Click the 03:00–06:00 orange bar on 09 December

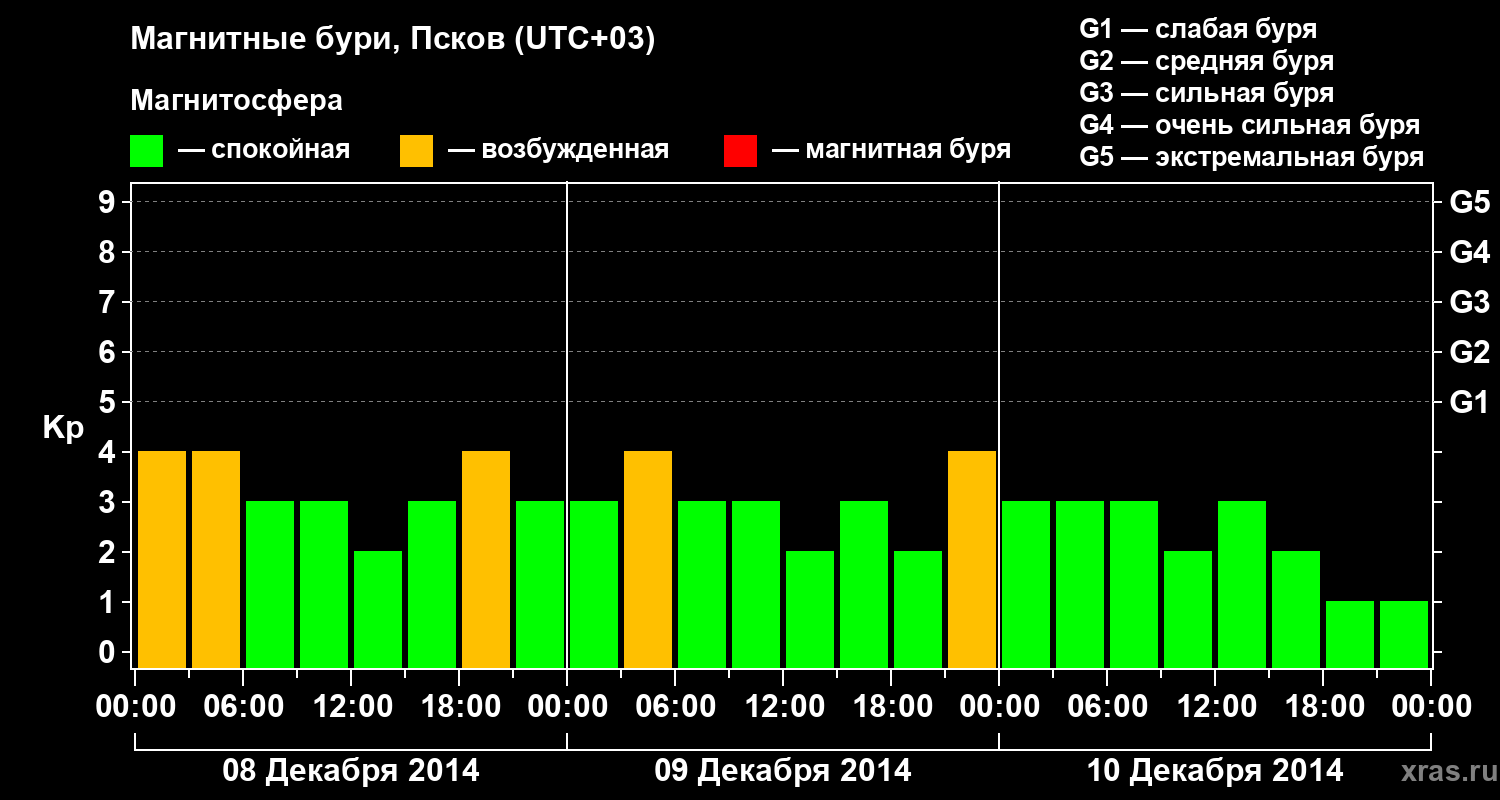tap(648, 559)
